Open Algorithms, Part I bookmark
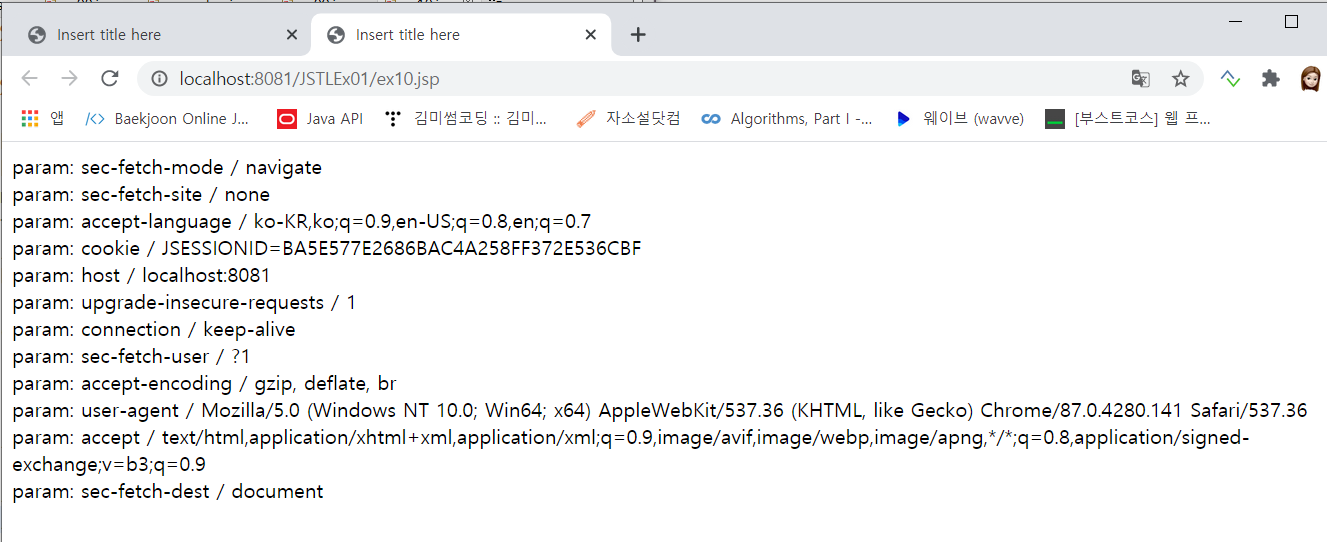 point(787,119)
